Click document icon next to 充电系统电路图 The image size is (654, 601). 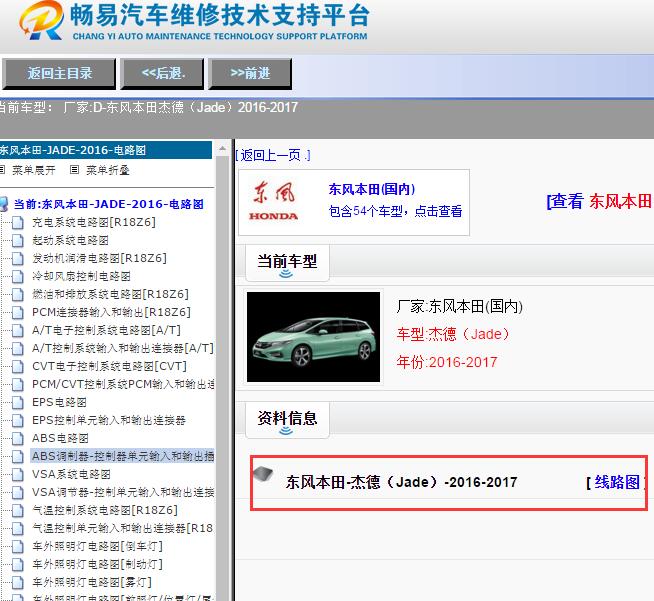pos(18,223)
